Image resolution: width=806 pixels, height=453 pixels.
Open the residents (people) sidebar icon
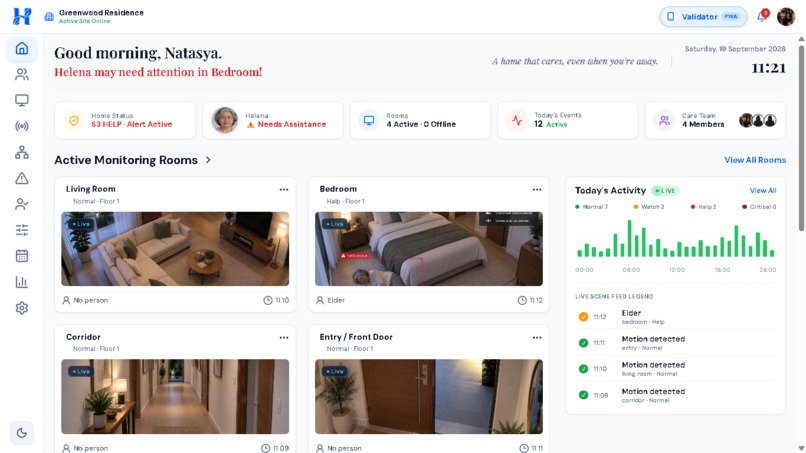[22, 75]
